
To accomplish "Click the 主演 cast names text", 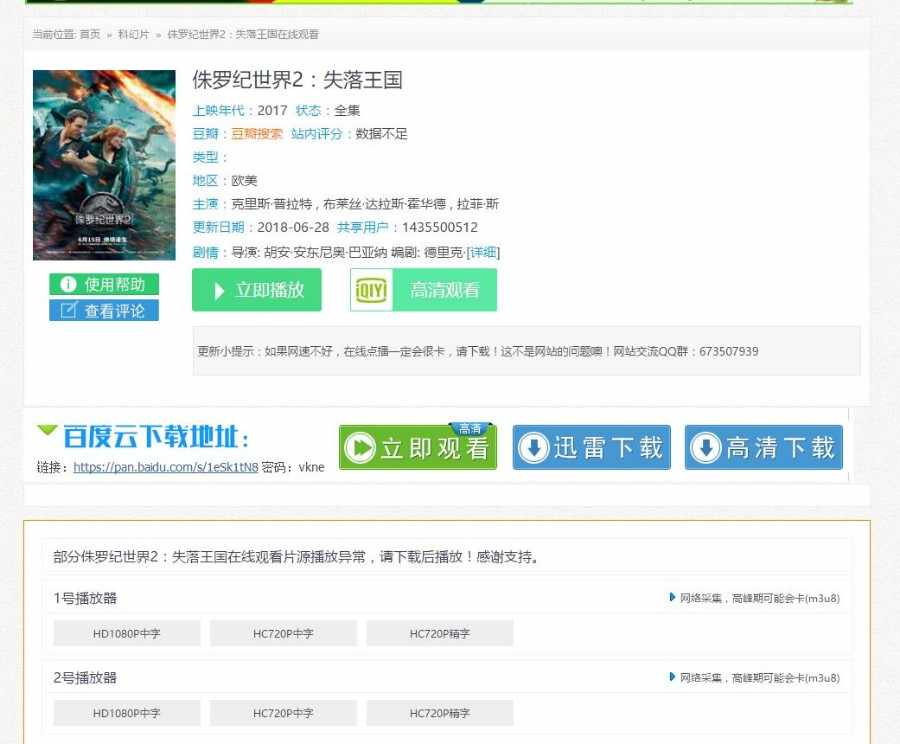I will coord(365,204).
